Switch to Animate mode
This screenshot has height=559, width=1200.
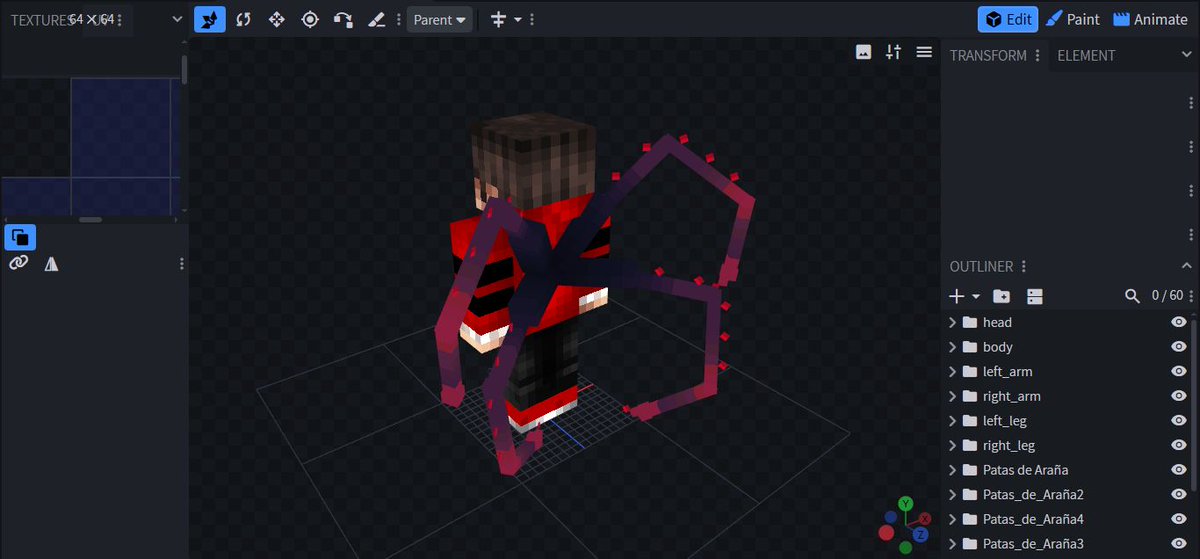tap(1150, 19)
